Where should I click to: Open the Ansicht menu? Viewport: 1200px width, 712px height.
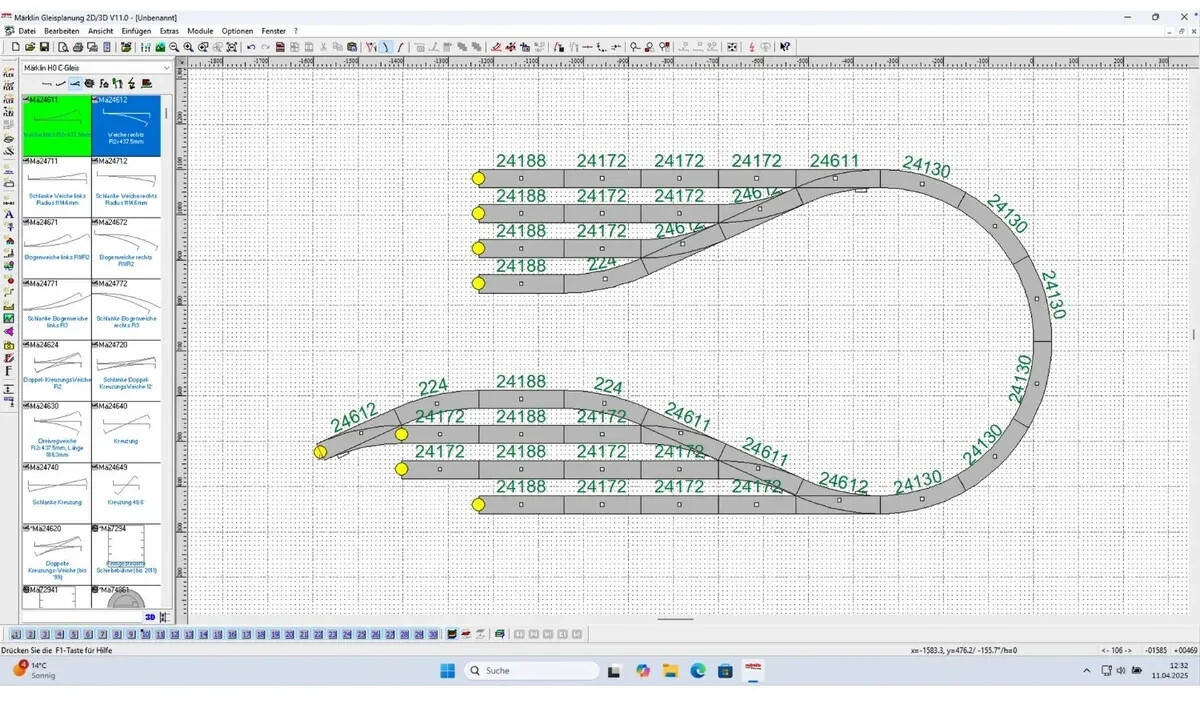pyautogui.click(x=100, y=31)
